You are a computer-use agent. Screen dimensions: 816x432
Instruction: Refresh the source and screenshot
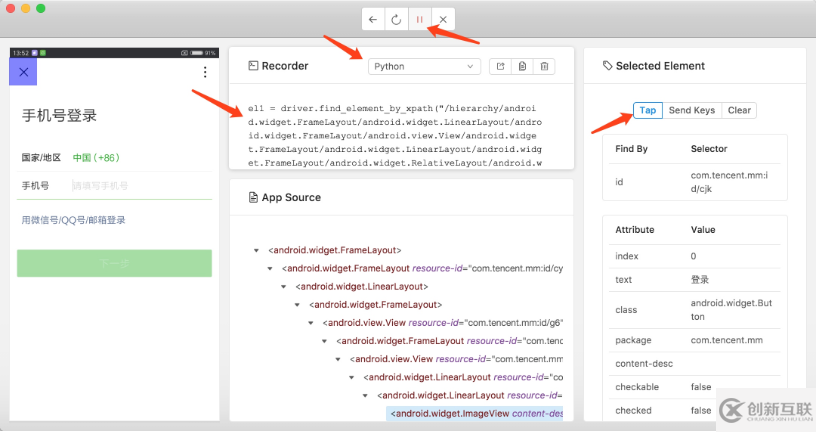396,19
